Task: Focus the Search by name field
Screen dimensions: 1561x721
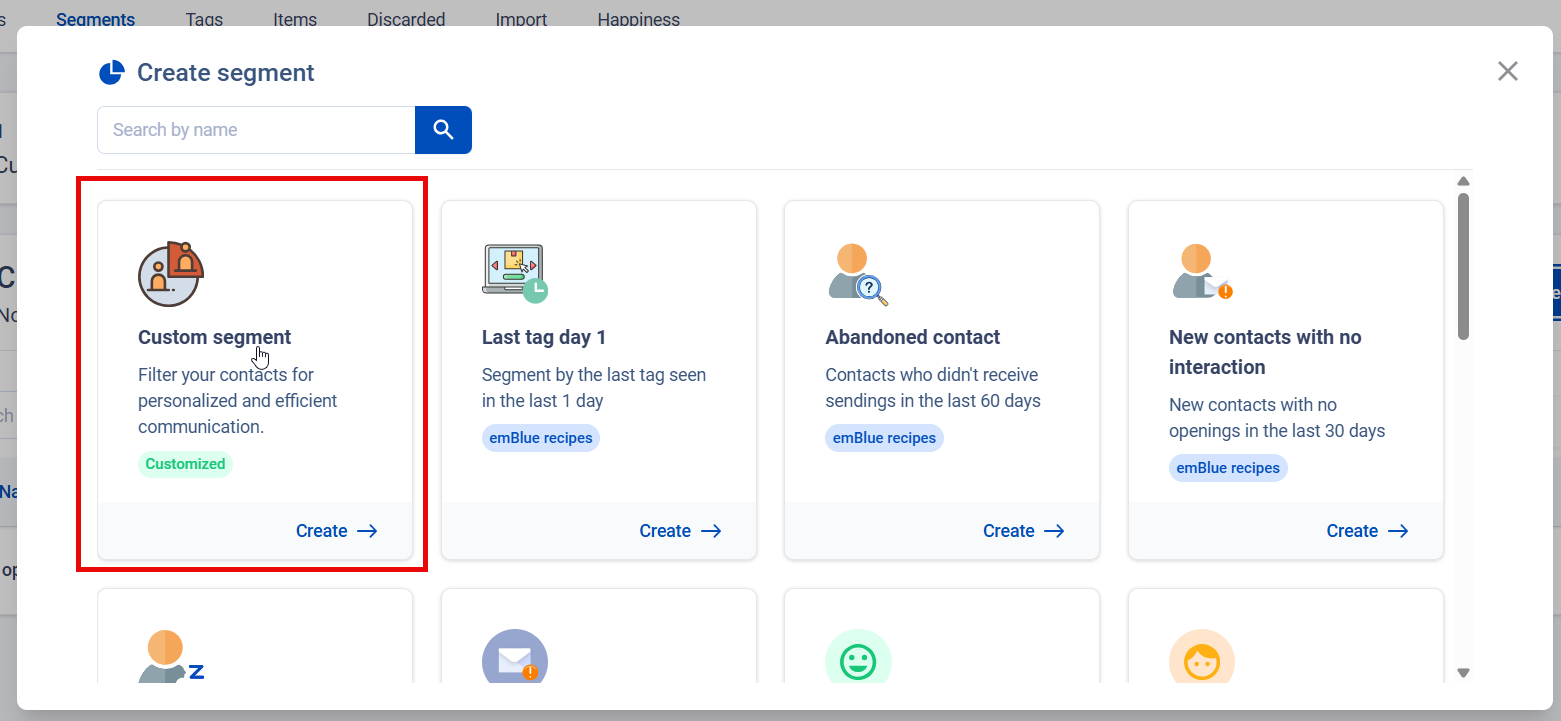Action: pyautogui.click(x=256, y=130)
